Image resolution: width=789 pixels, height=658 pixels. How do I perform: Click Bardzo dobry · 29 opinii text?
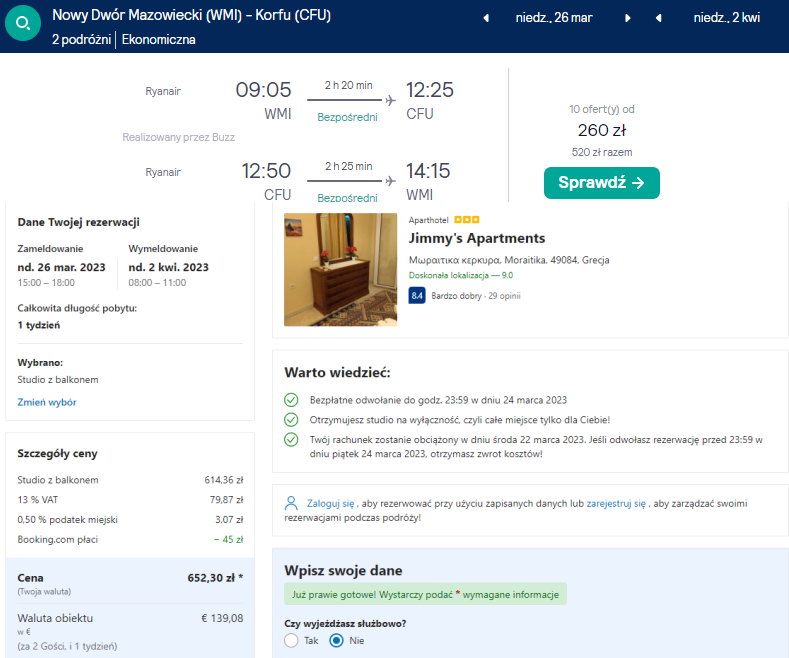coord(476,296)
